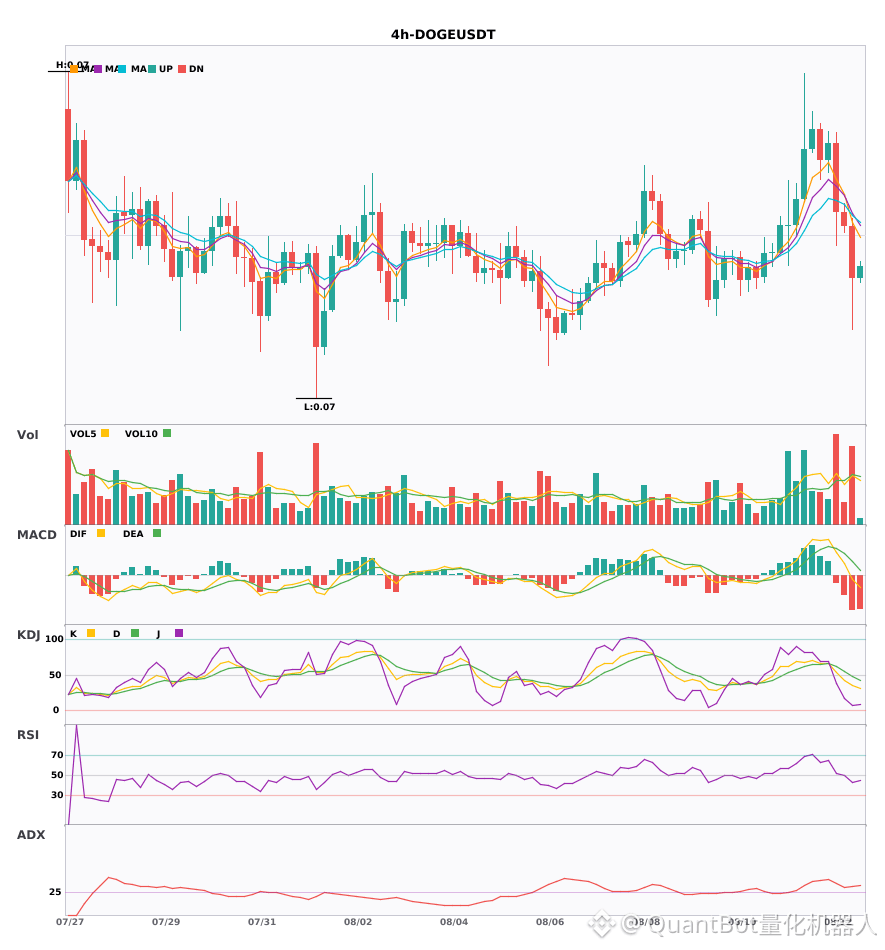Click the 07/31 date axis label
The height and width of the screenshot is (950, 885).
[262, 922]
